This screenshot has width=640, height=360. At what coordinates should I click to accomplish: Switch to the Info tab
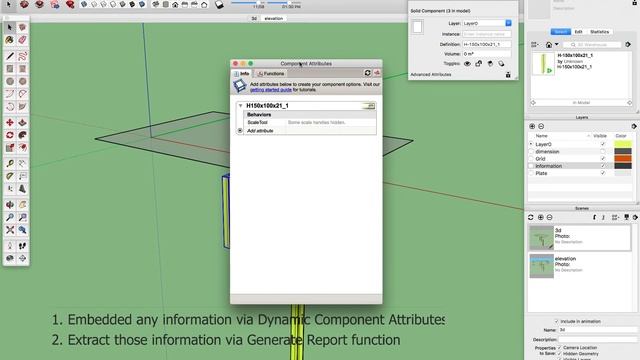(x=242, y=73)
